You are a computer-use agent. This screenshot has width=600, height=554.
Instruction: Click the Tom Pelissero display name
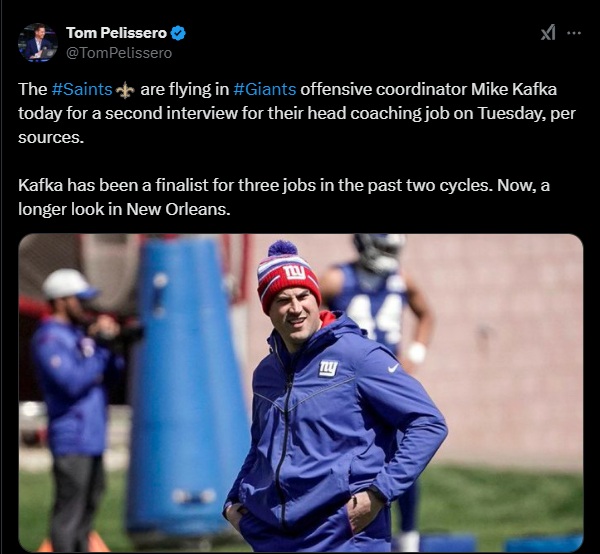pyautogui.click(x=116, y=33)
